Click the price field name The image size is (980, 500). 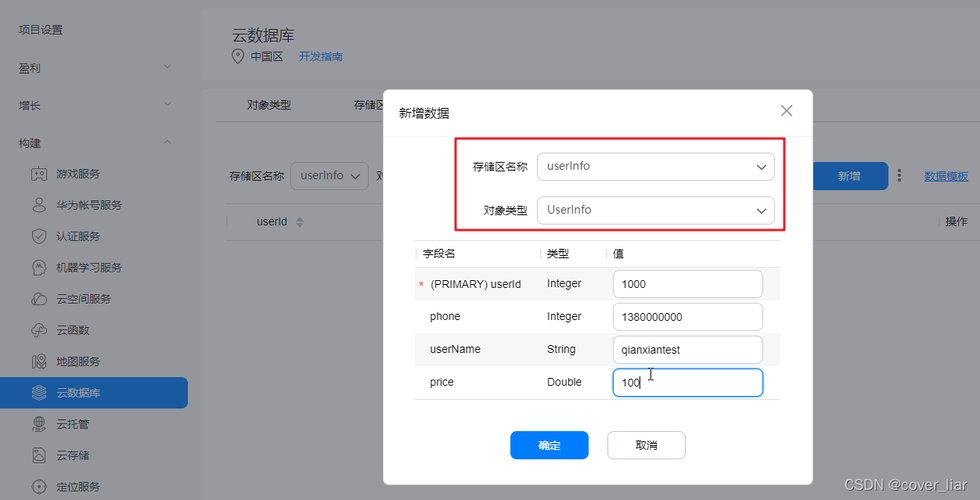[442, 382]
